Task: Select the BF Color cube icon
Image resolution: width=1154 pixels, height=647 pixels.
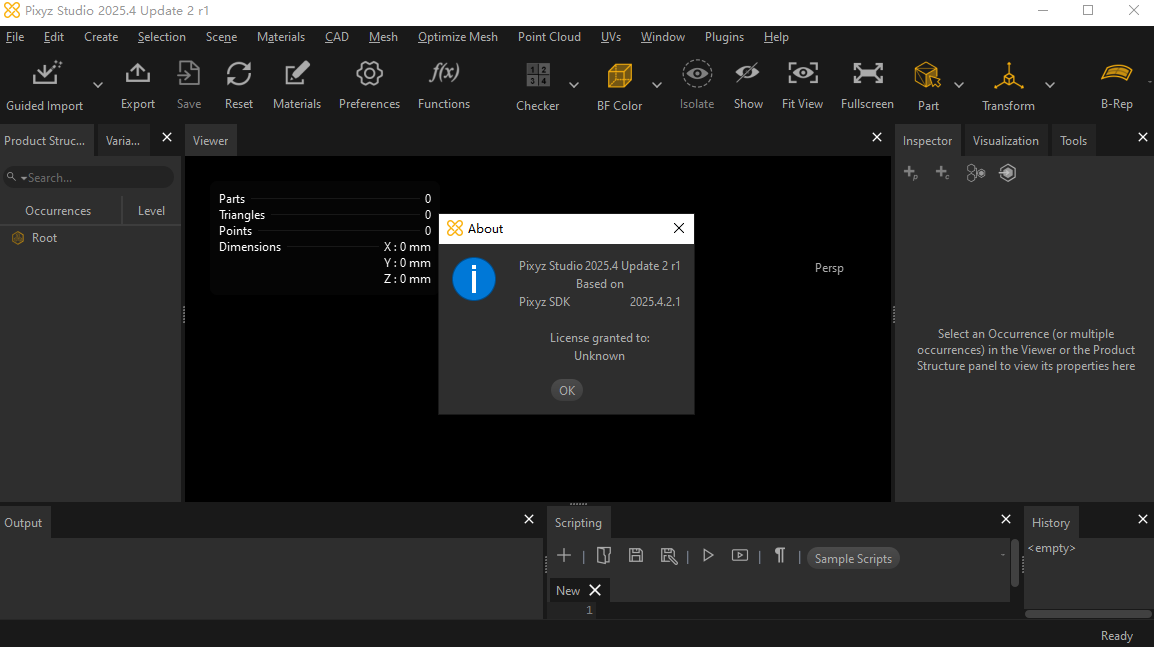Action: 620,75
